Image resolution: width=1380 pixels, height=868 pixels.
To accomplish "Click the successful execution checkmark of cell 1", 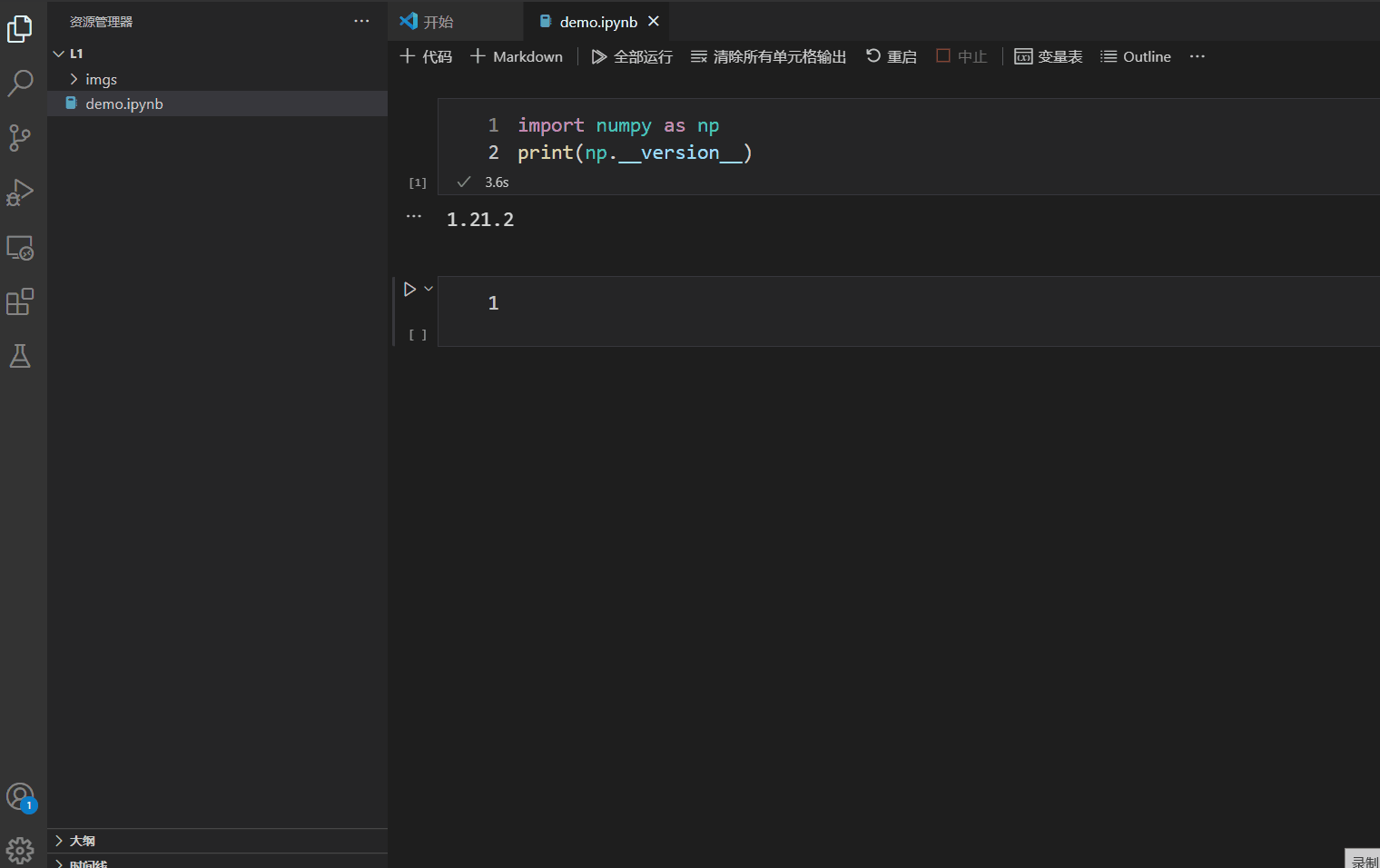I will [x=464, y=182].
